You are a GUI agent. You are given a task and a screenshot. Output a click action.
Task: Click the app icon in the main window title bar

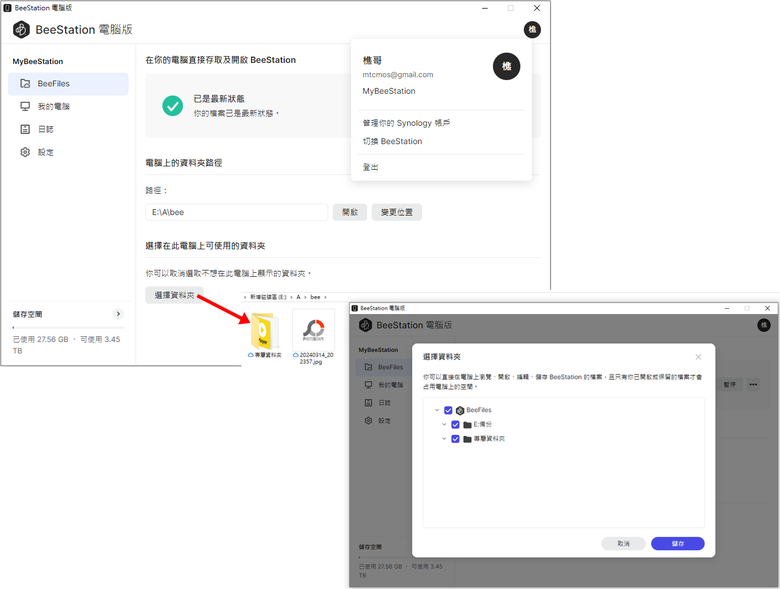(7, 8)
